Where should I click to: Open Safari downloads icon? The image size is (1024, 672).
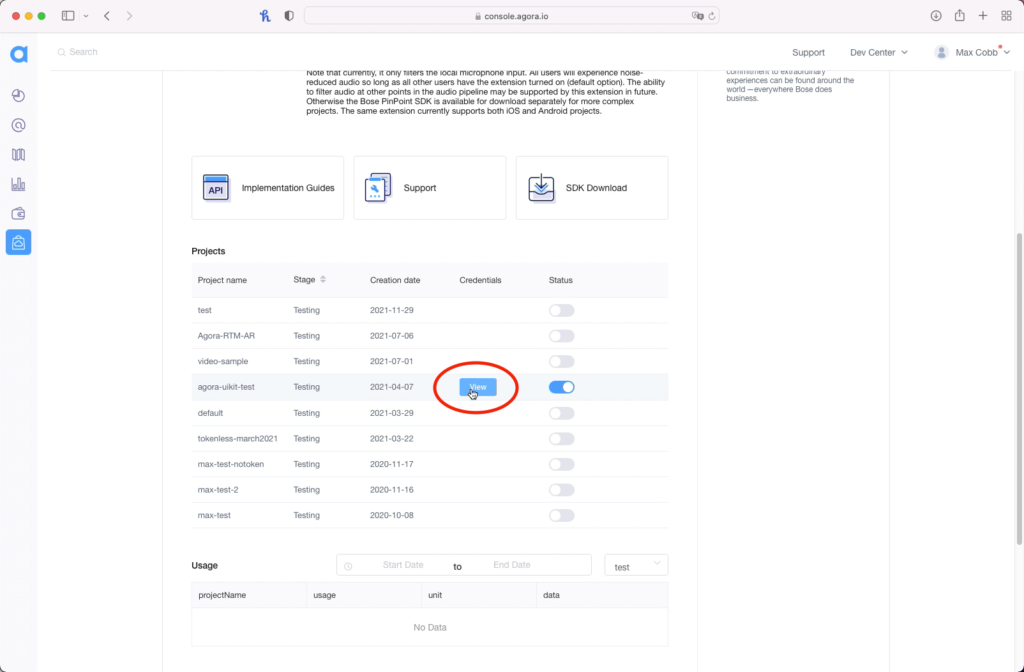click(936, 16)
